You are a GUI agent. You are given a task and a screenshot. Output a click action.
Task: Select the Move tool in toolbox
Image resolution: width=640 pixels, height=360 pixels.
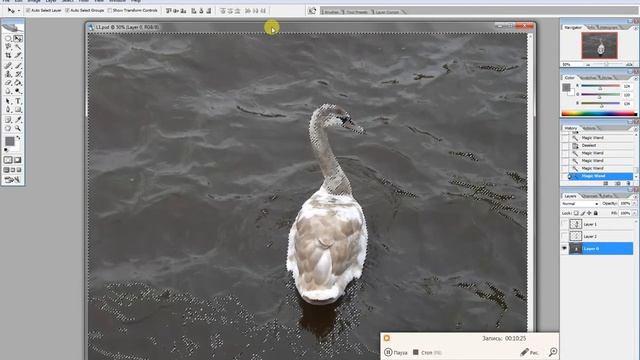point(18,38)
